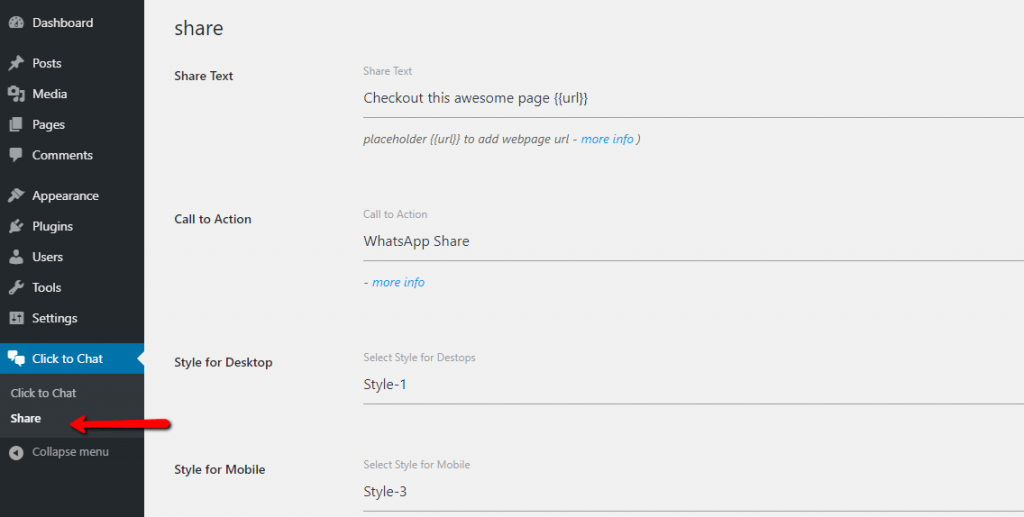Click into the Share Text input field
The image size is (1024, 517).
click(694, 99)
